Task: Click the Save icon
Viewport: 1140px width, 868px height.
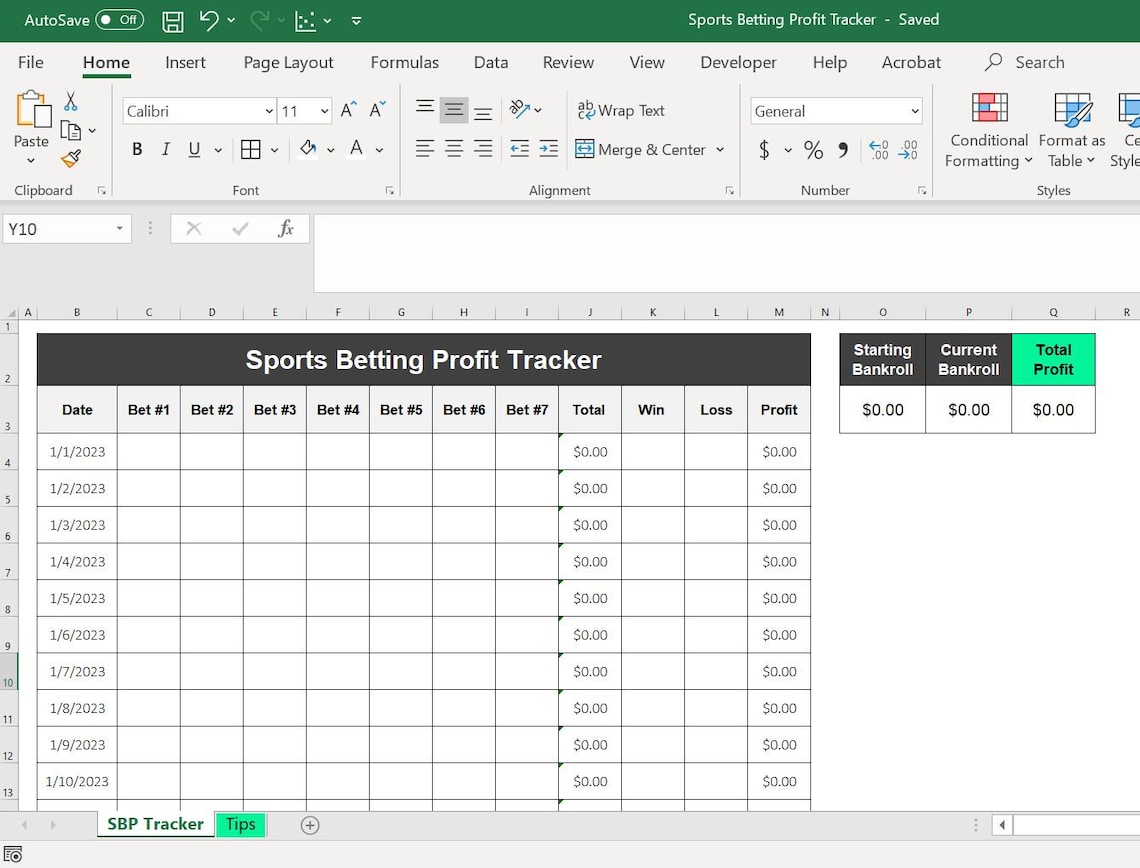Action: (172, 20)
